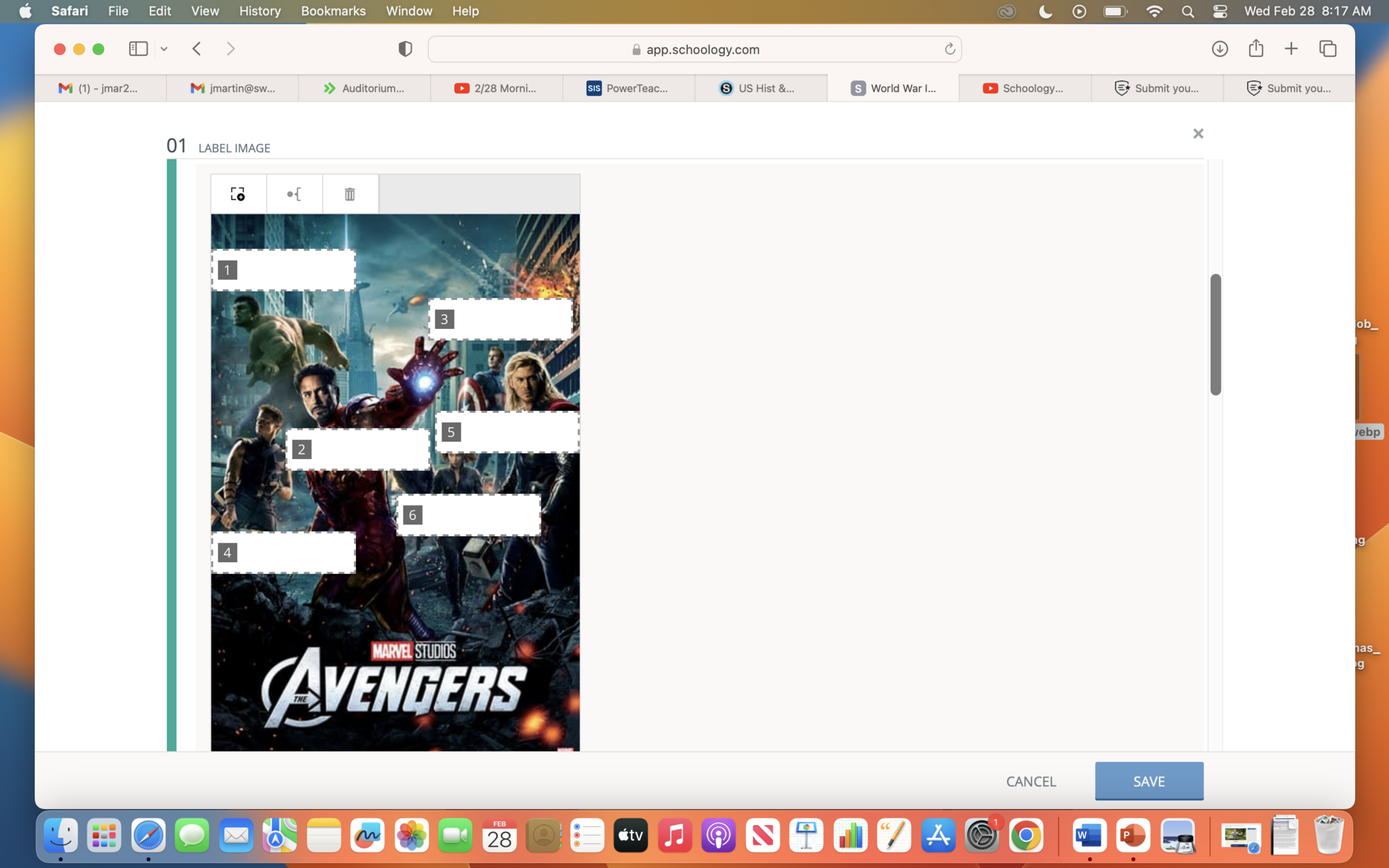
Task: Select response box number 3
Action: [x=501, y=319]
